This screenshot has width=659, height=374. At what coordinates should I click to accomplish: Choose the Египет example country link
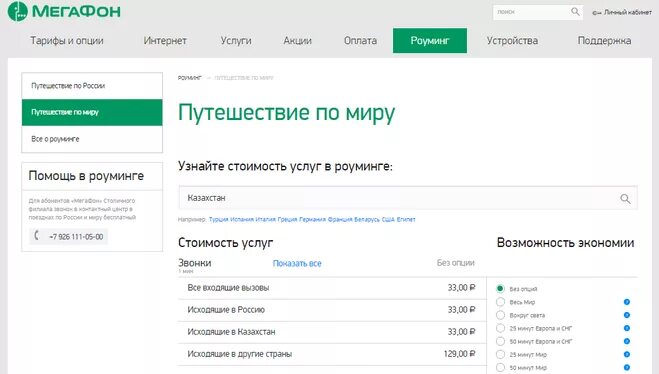pyautogui.click(x=406, y=219)
